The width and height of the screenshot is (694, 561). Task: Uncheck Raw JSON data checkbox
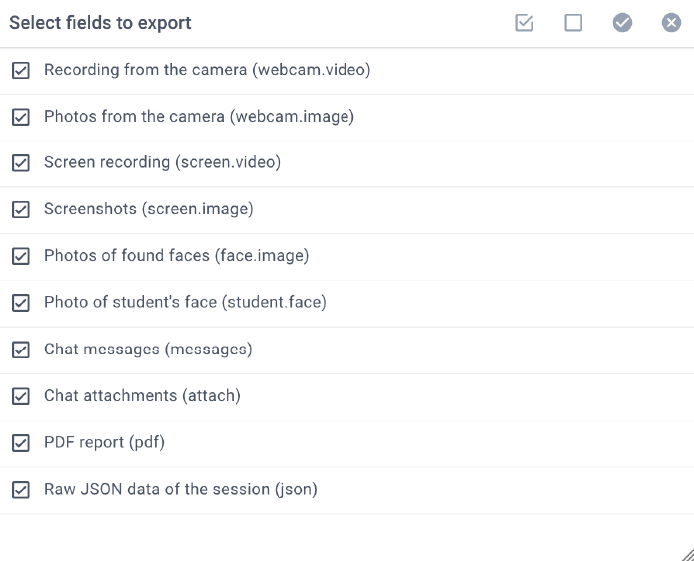tap(20, 490)
